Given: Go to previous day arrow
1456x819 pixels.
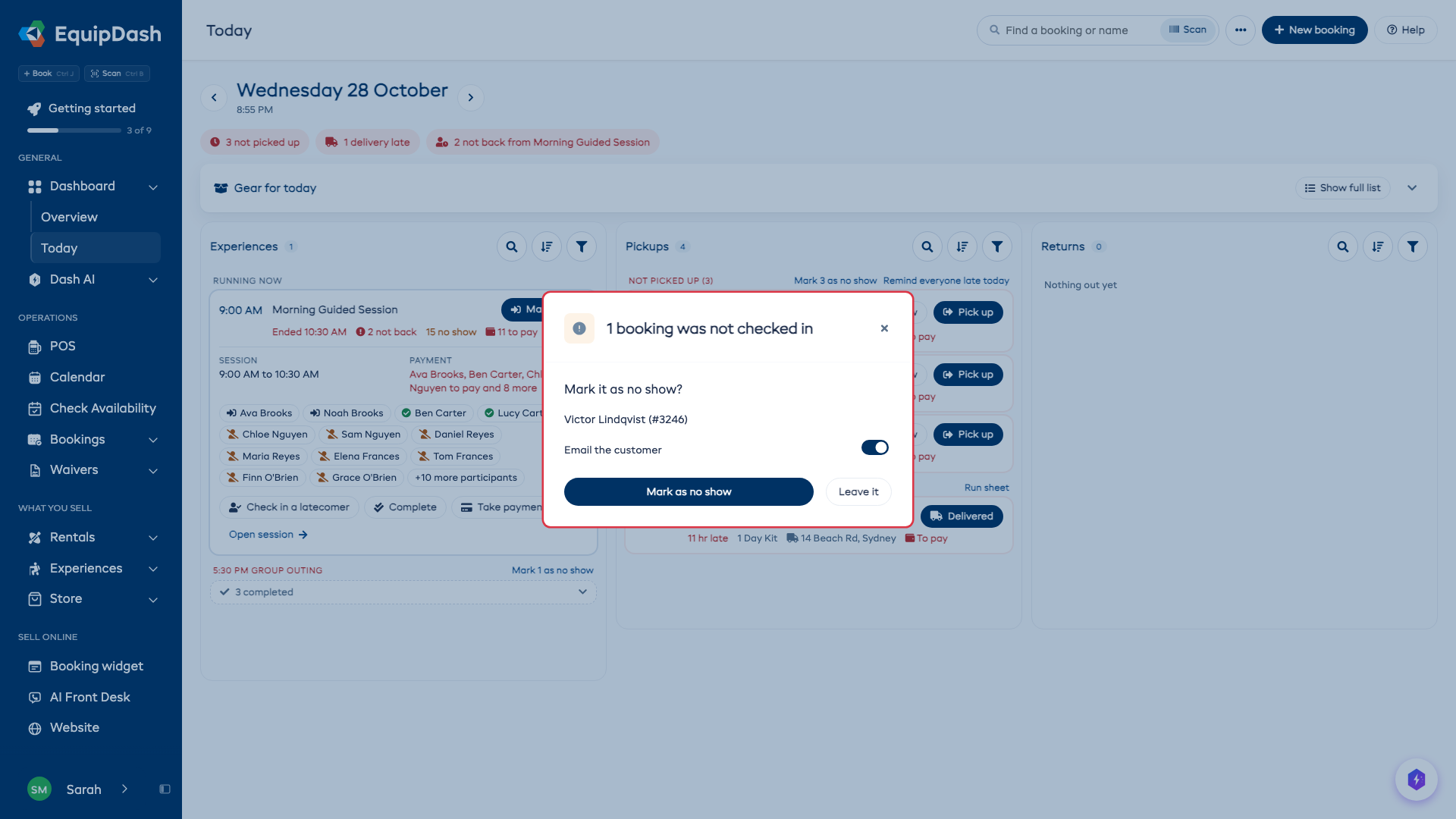Looking at the screenshot, I should (214, 98).
